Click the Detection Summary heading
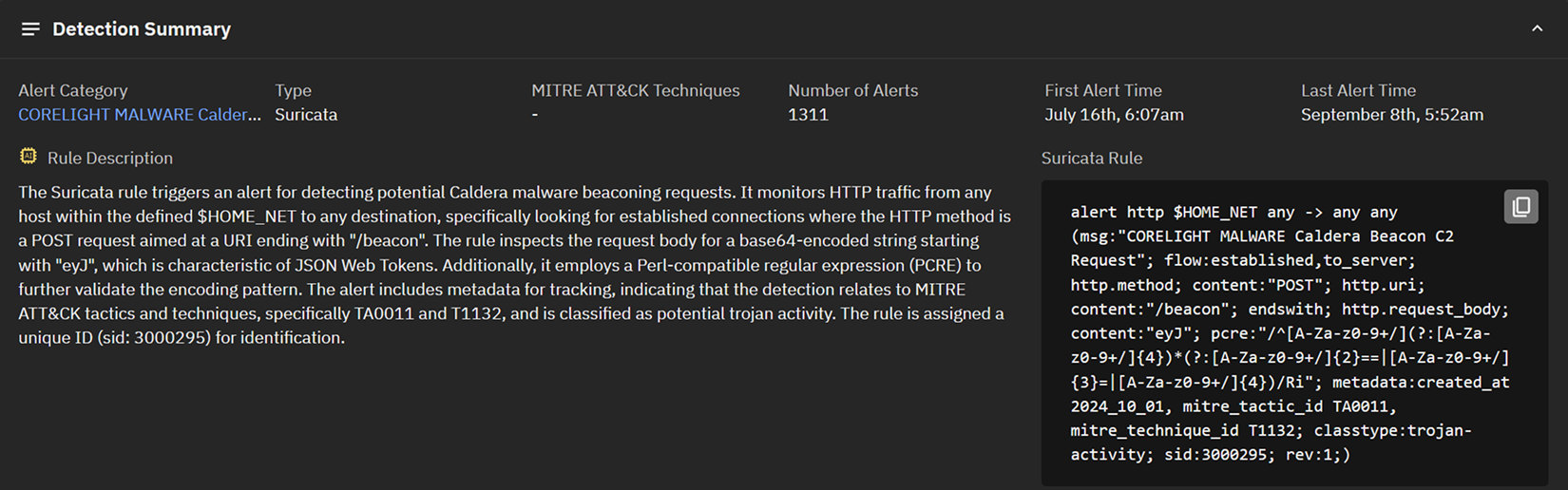 [142, 29]
